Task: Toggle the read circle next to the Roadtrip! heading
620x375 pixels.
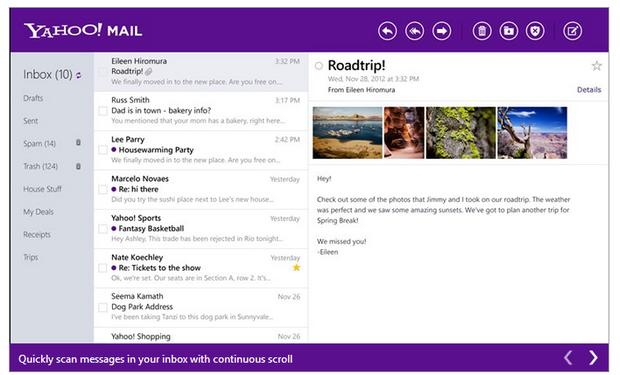Action: pyautogui.click(x=319, y=66)
